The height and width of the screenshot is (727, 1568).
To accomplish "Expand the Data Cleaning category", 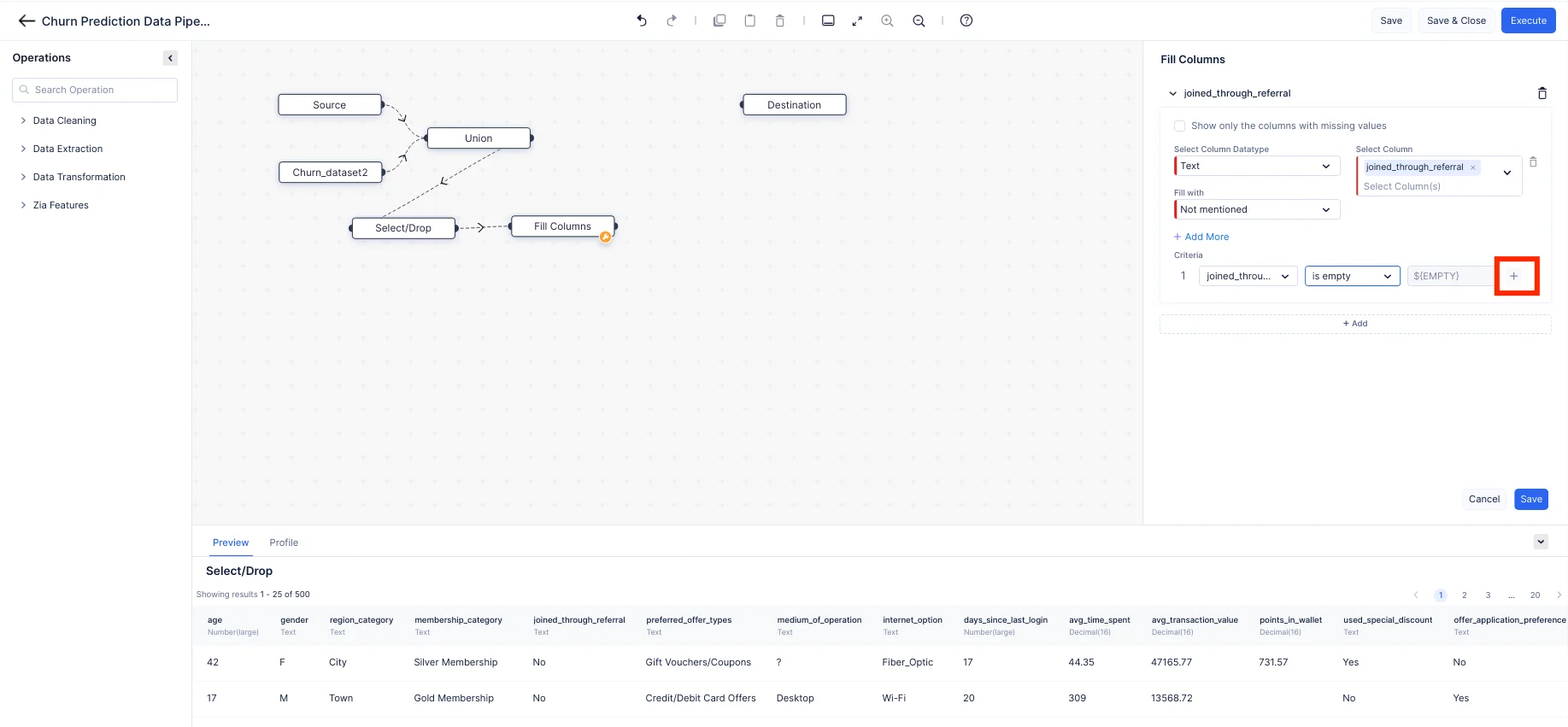I will (x=64, y=120).
